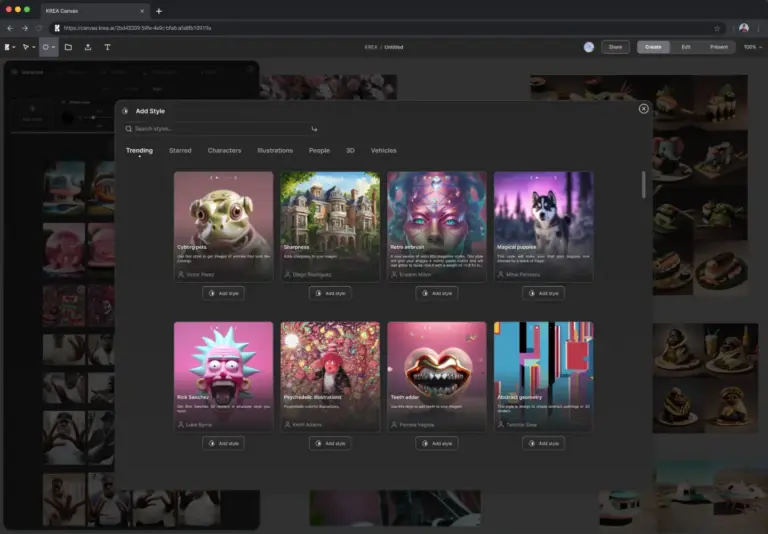
Task: Switch to Present mode
Action: 718,47
